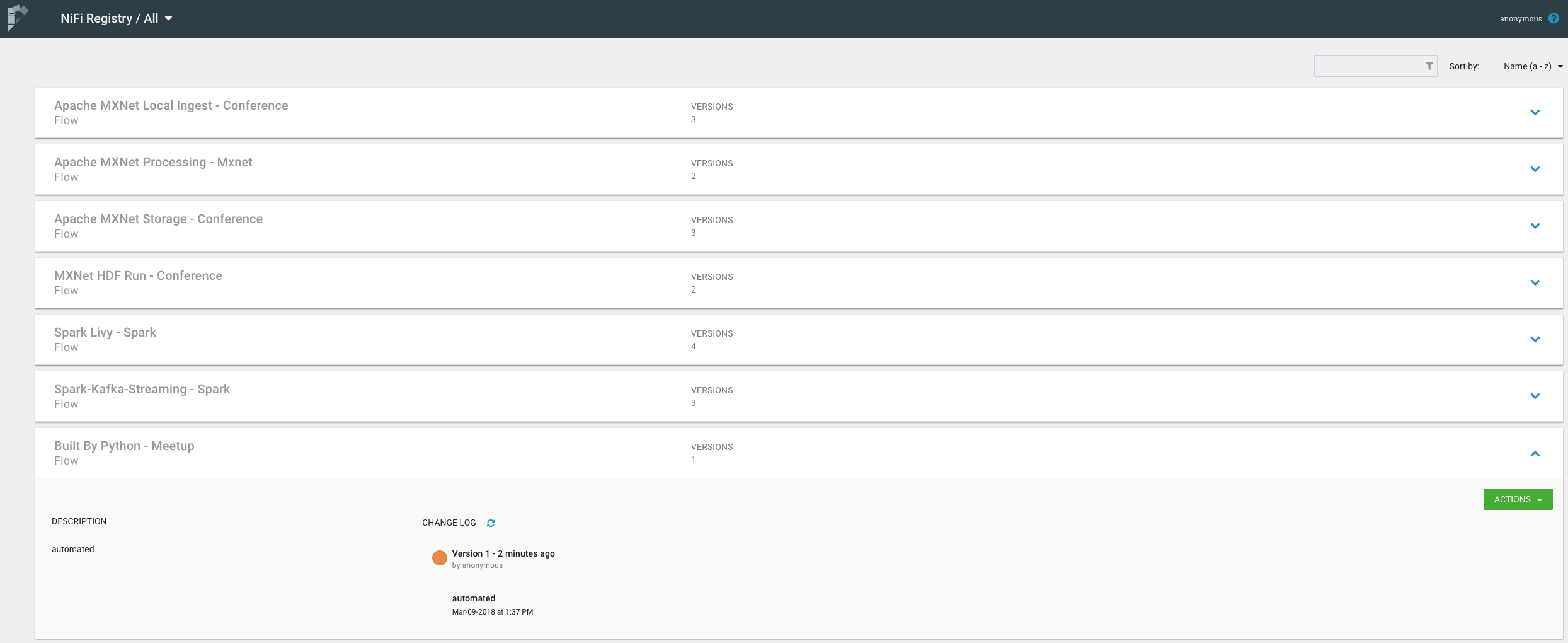Select Version 1 change log entry
This screenshot has width=1568, height=643.
pos(503,554)
